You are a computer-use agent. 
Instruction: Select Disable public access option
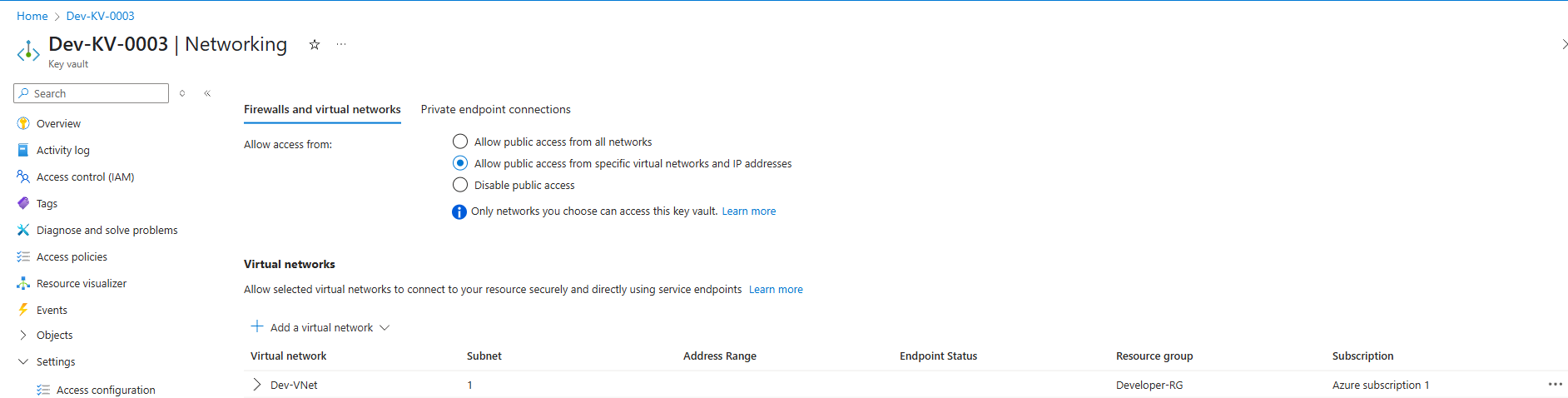(x=460, y=185)
